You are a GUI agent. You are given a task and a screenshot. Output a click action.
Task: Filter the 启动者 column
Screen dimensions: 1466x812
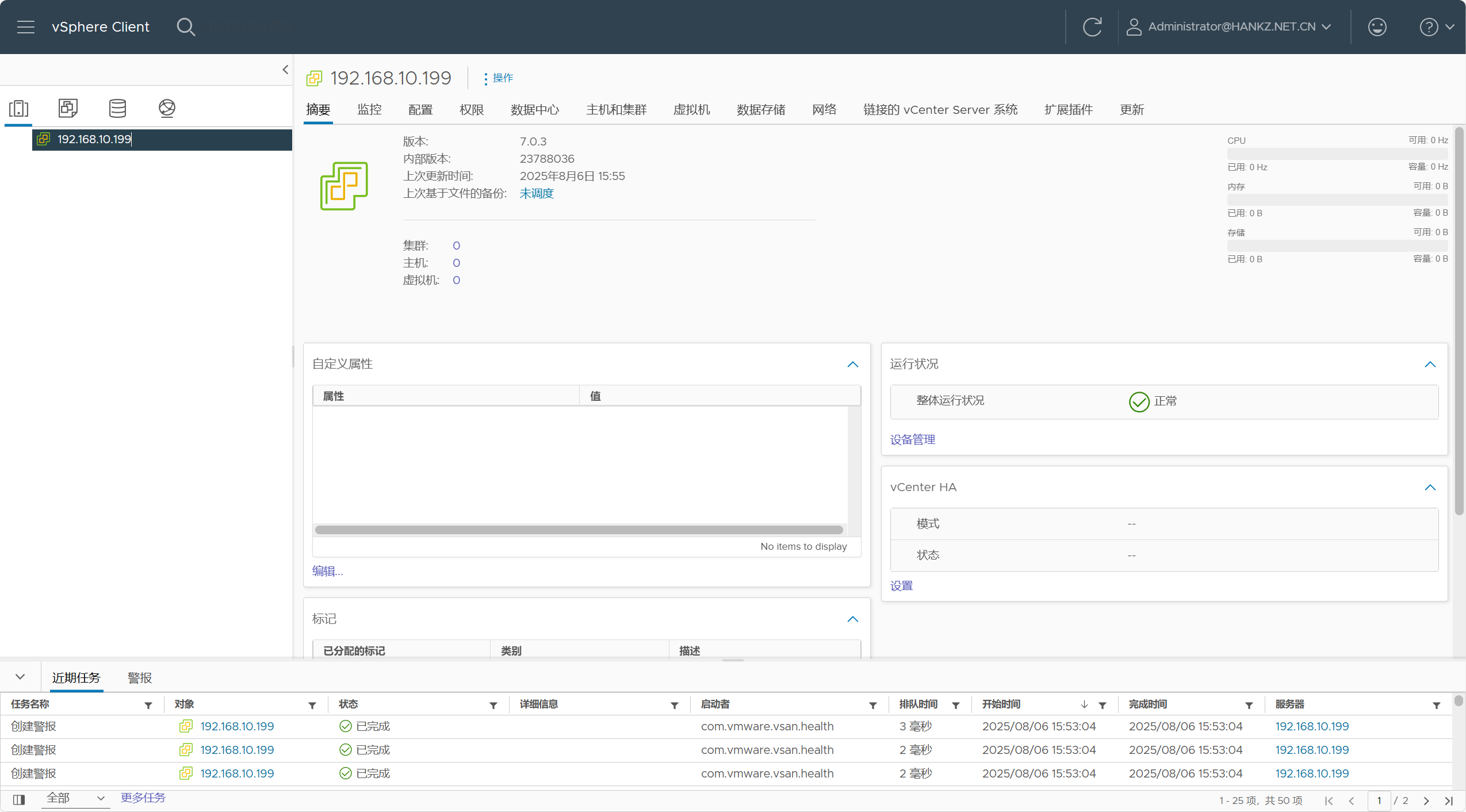[x=873, y=705]
